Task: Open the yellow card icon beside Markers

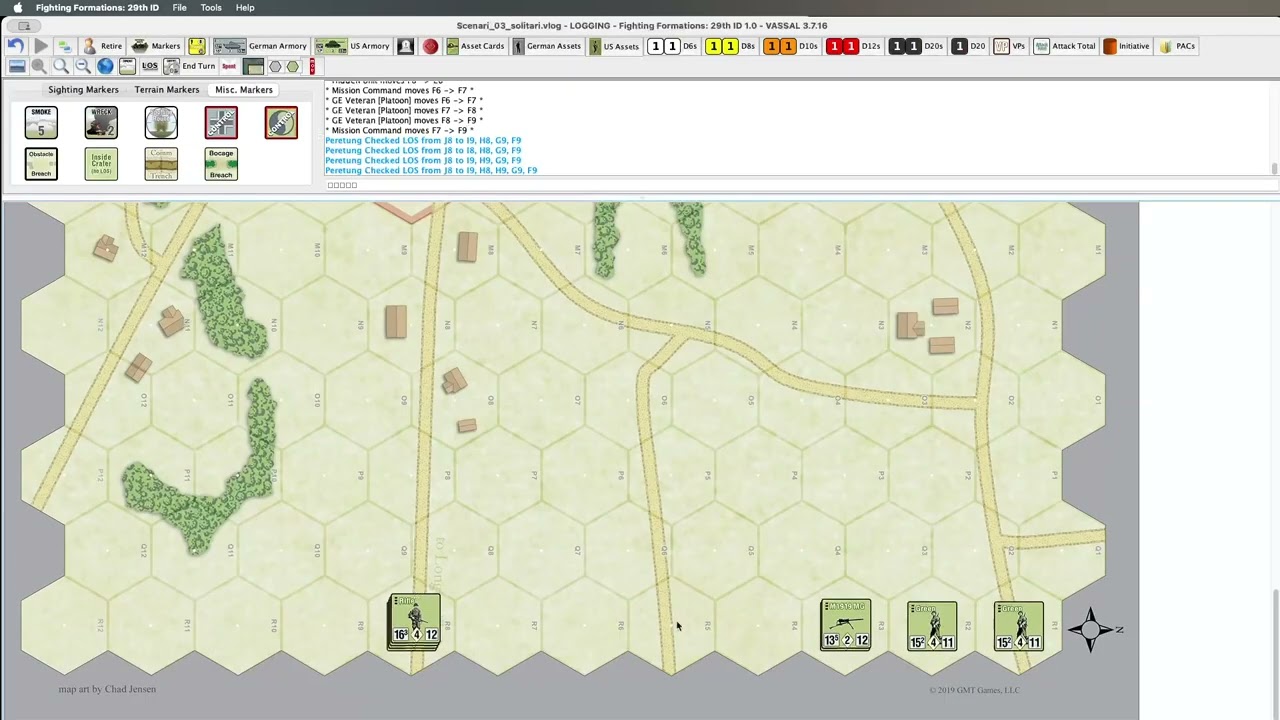Action: point(197,46)
